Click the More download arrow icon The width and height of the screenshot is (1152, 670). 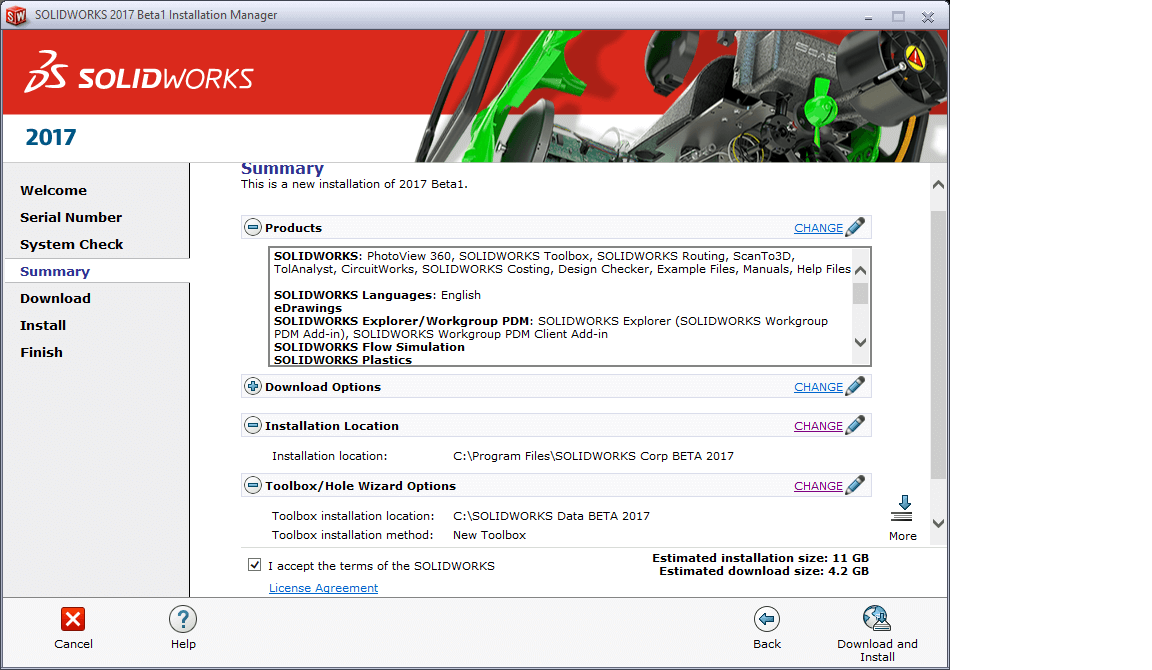[902, 508]
